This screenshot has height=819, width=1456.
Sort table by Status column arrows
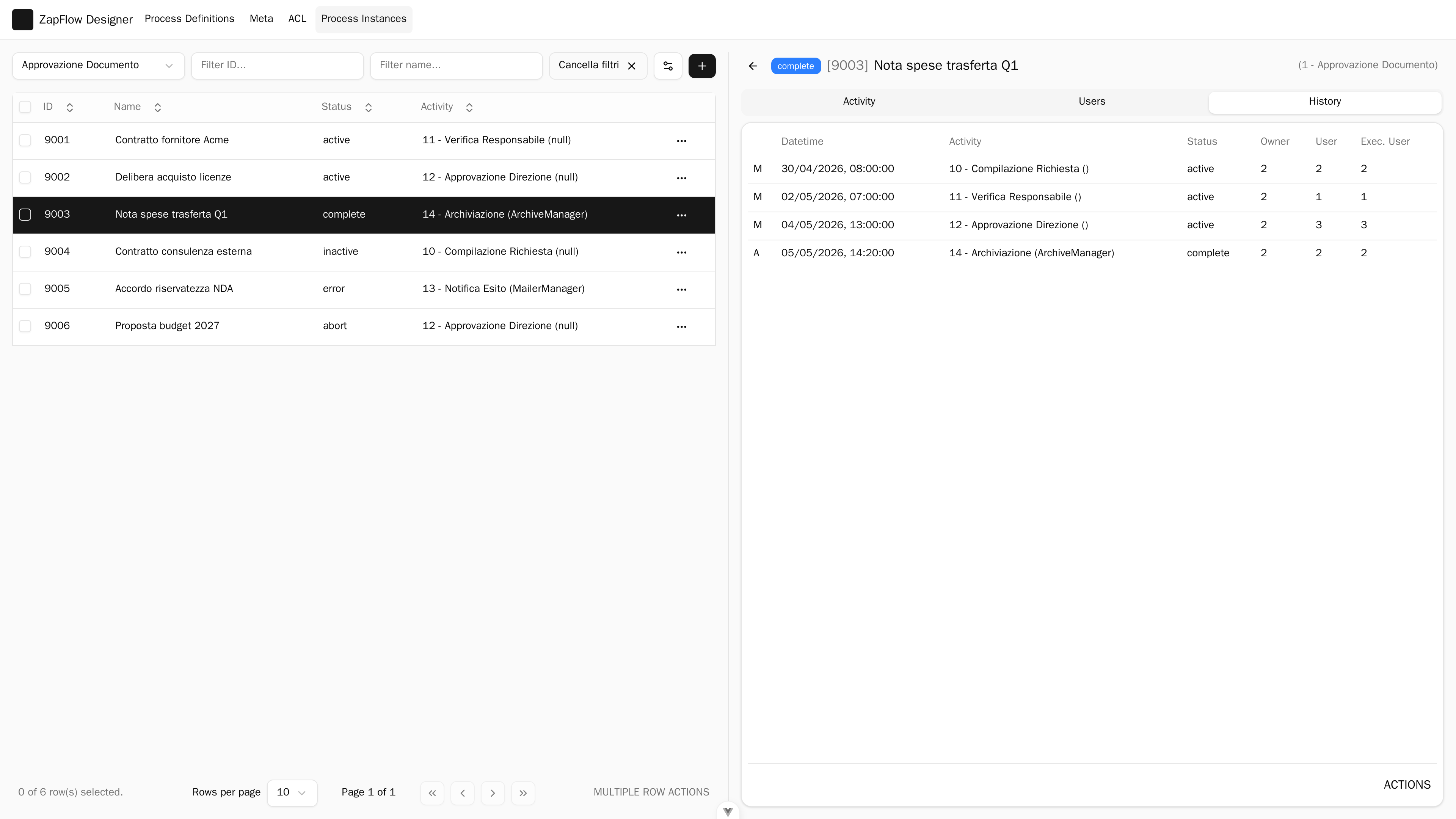369,107
